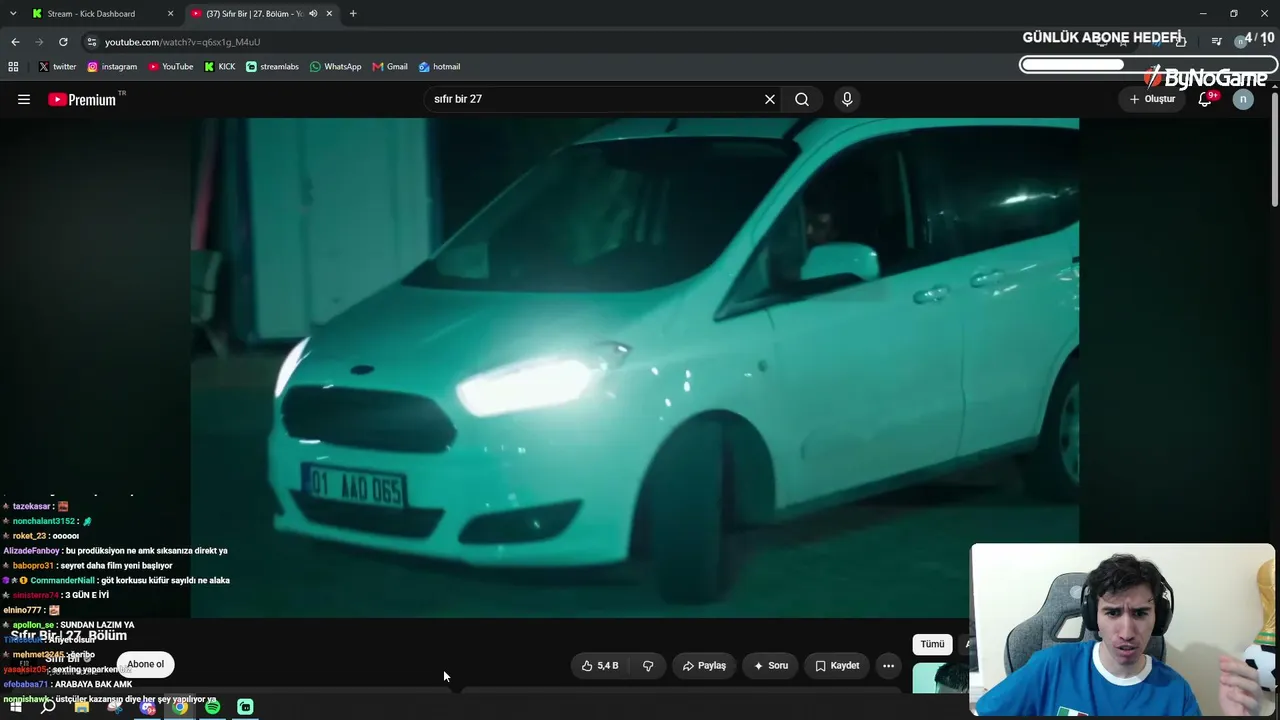Open the Oluştur create menu
1280x720 pixels.
point(1152,99)
